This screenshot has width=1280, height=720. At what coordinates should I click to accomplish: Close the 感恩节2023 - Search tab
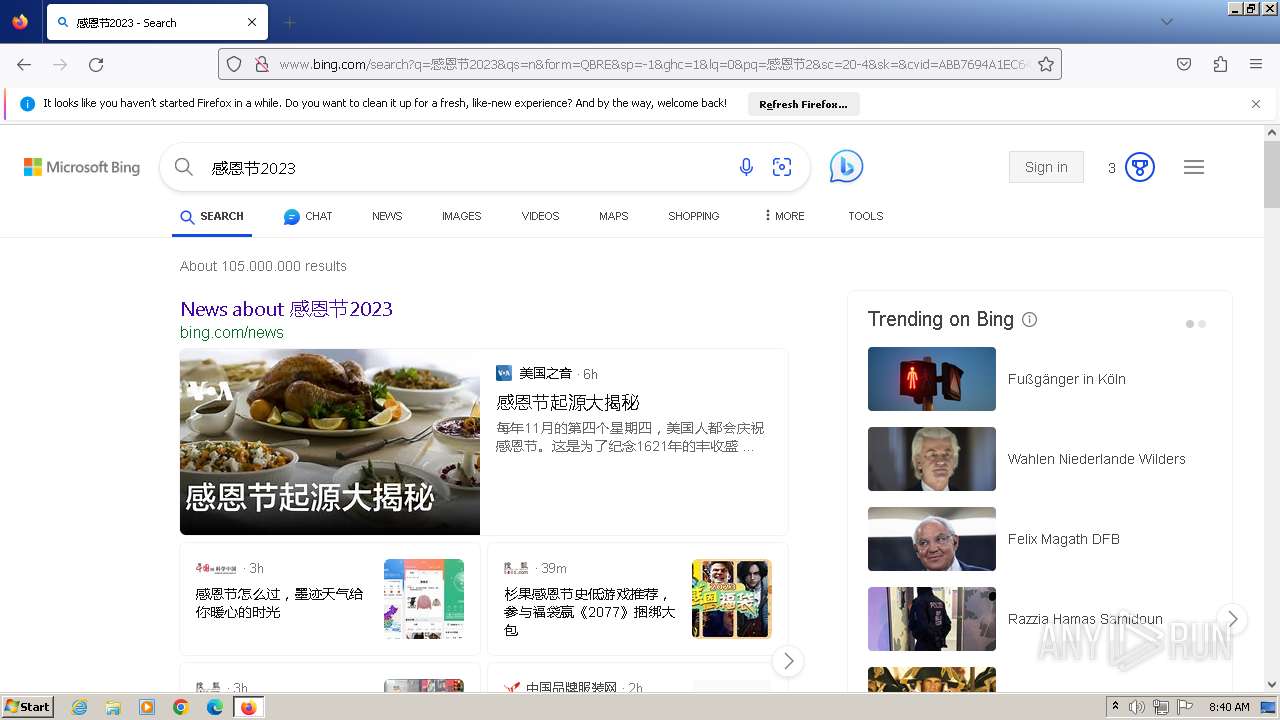coord(252,22)
